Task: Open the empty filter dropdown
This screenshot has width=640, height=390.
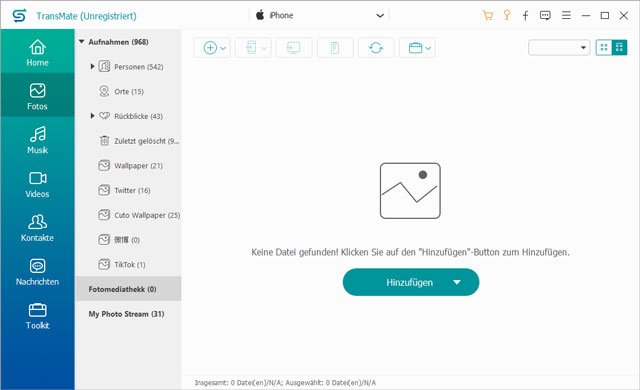Action: coord(559,48)
